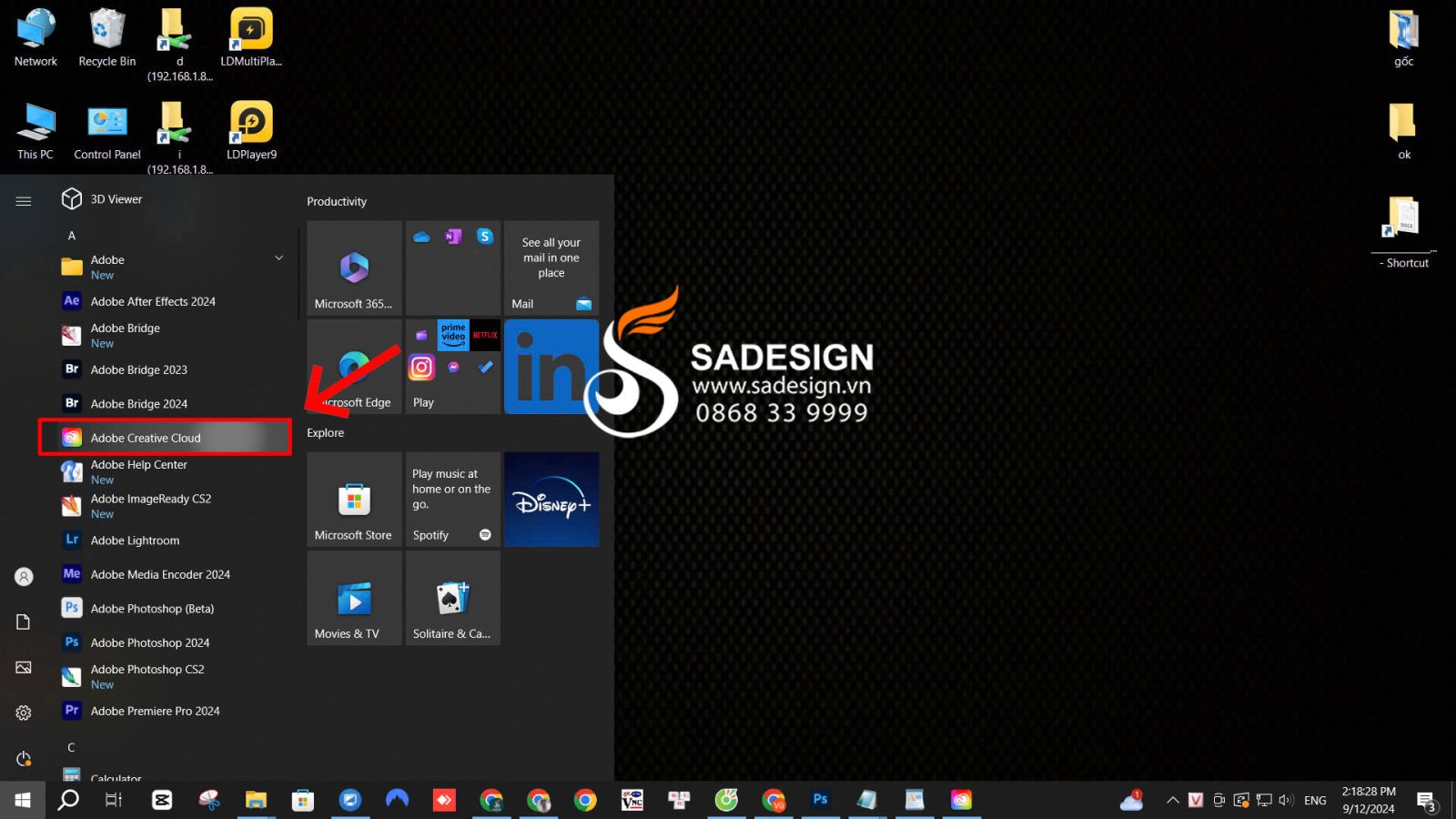Image resolution: width=1456 pixels, height=819 pixels.
Task: Open Task View on taskbar
Action: 114,800
